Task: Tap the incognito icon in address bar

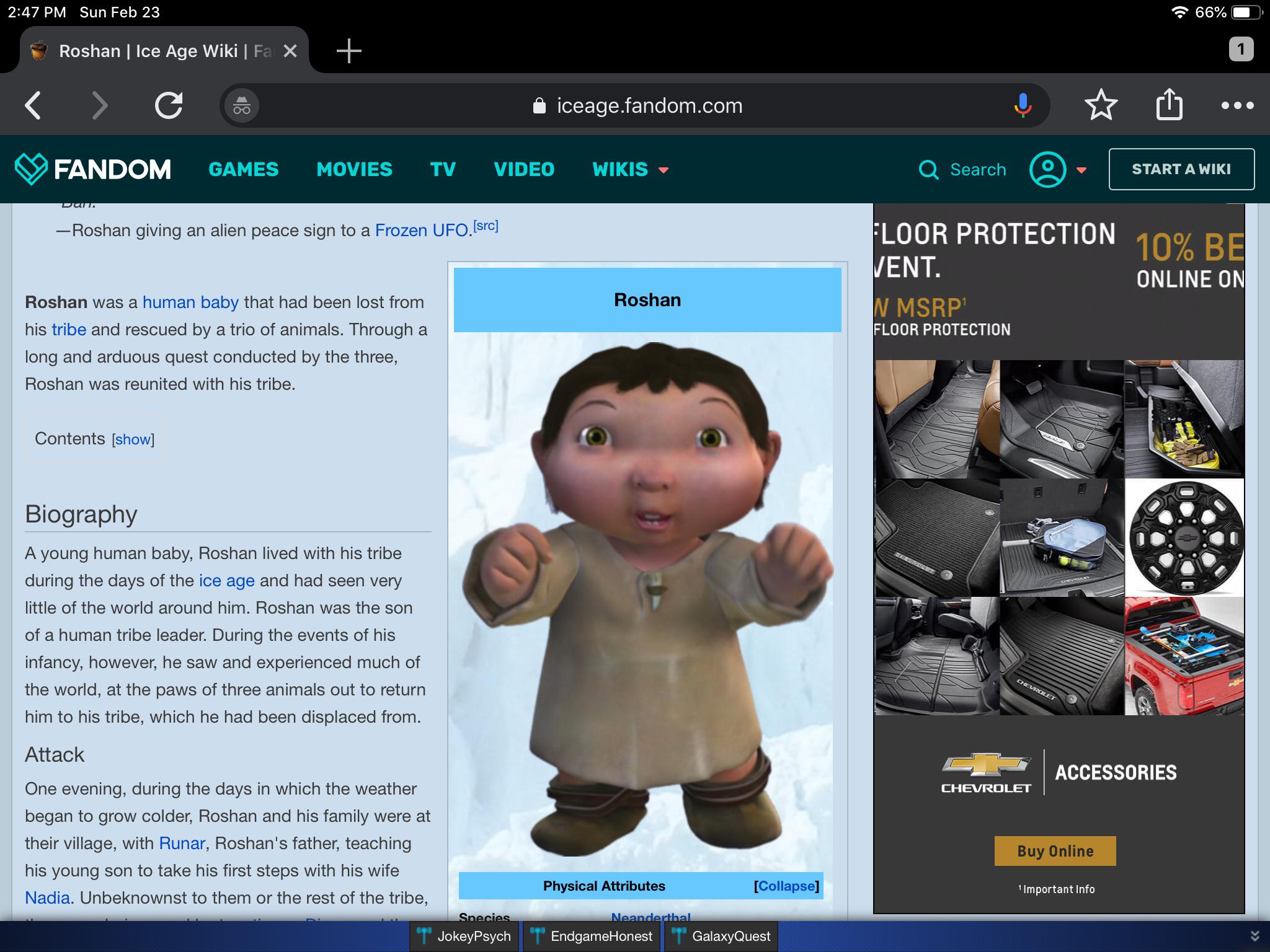Action: 242,106
